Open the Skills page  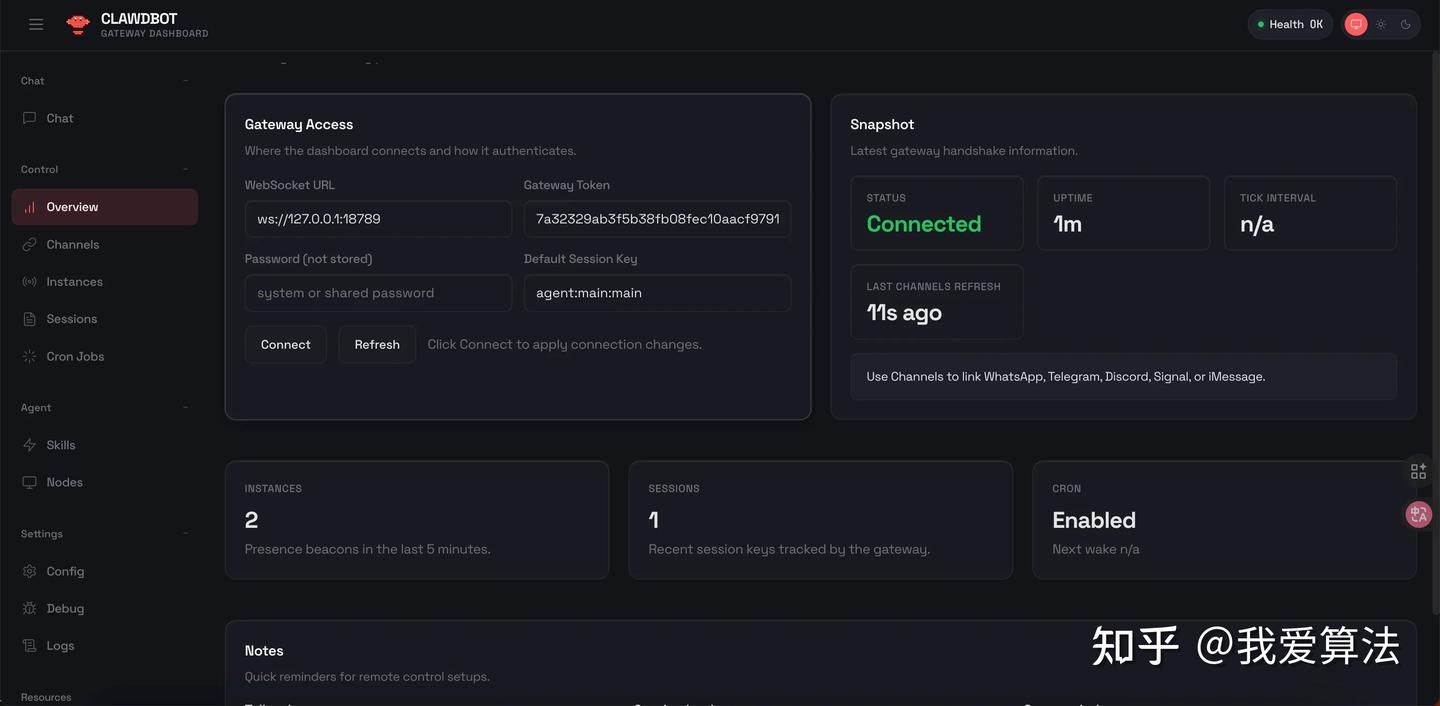(x=60, y=445)
